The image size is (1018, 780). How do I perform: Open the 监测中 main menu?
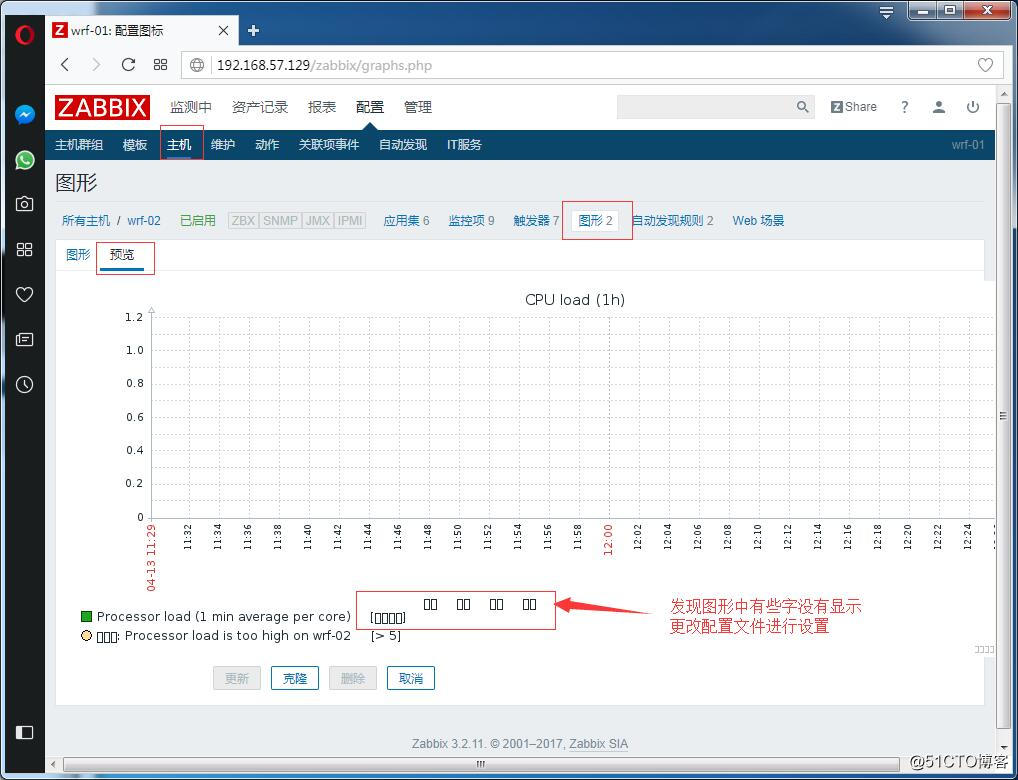191,107
